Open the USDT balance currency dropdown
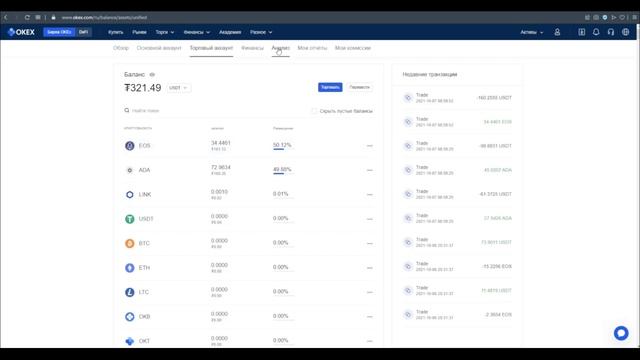The image size is (640, 360). pyautogui.click(x=178, y=88)
